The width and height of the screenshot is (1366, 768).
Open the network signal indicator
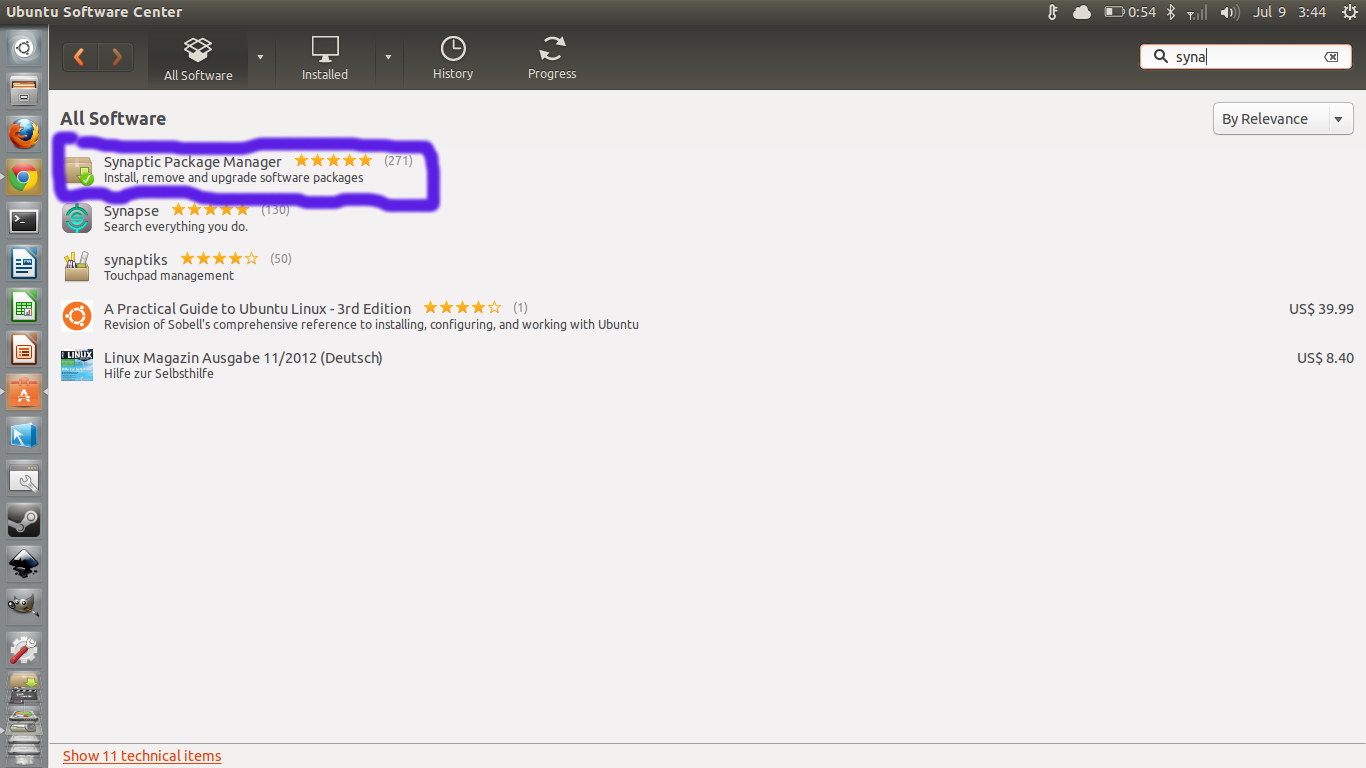1196,12
